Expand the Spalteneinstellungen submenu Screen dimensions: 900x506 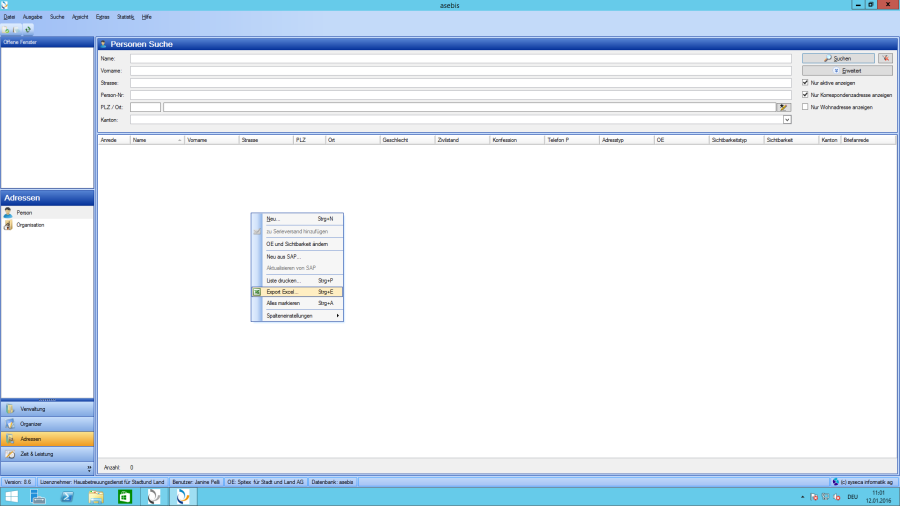pos(300,316)
